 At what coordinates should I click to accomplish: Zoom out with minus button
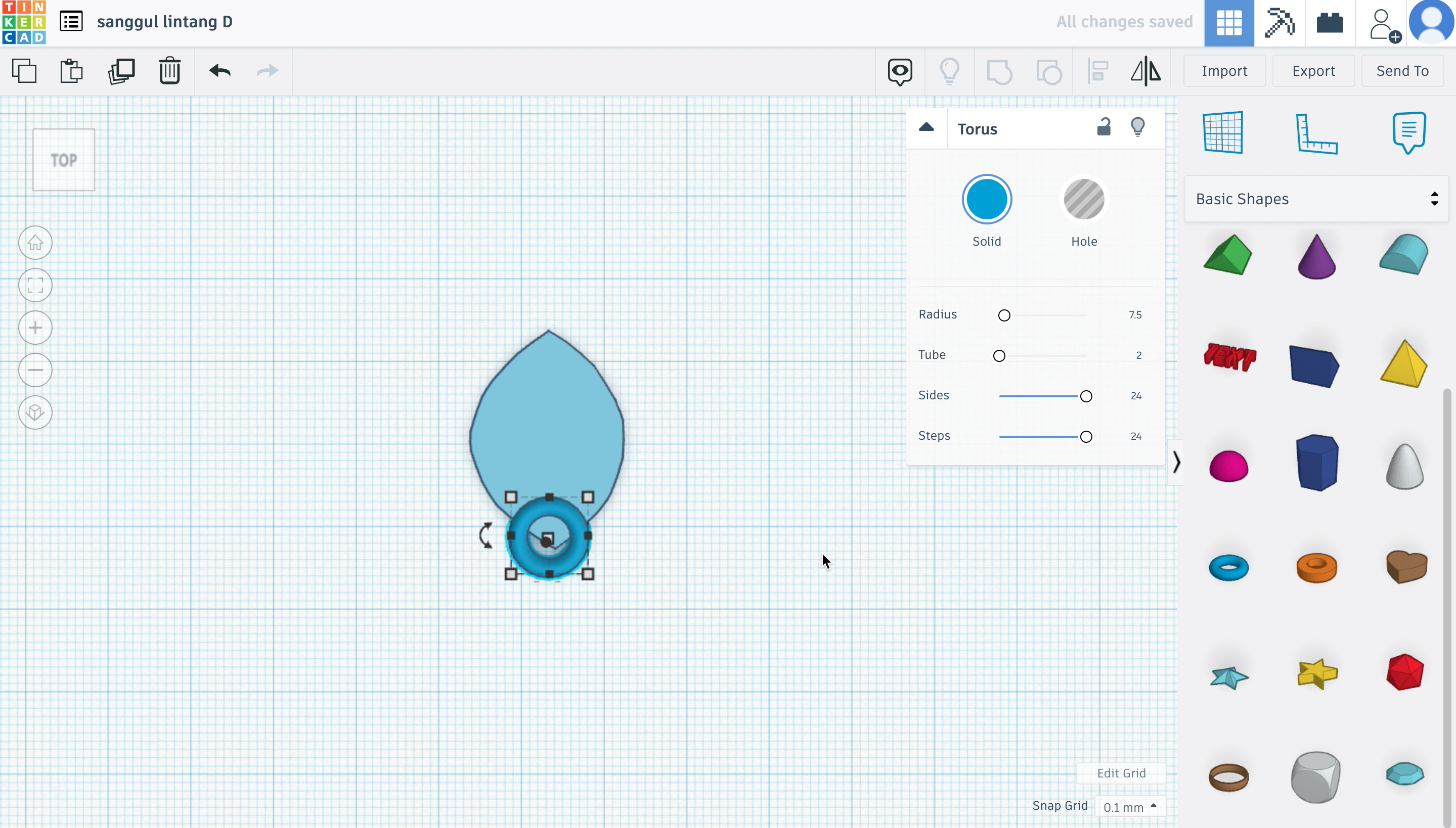[x=35, y=370]
